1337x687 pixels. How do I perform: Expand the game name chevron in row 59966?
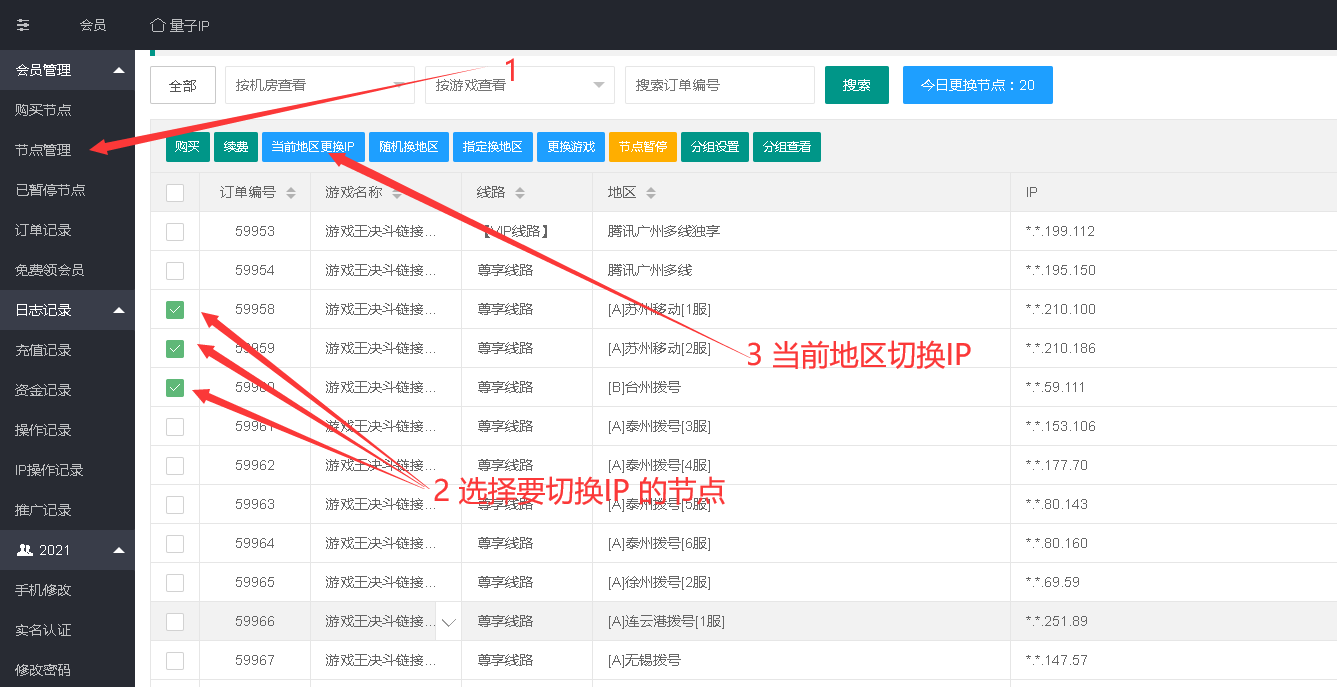pyautogui.click(x=448, y=622)
